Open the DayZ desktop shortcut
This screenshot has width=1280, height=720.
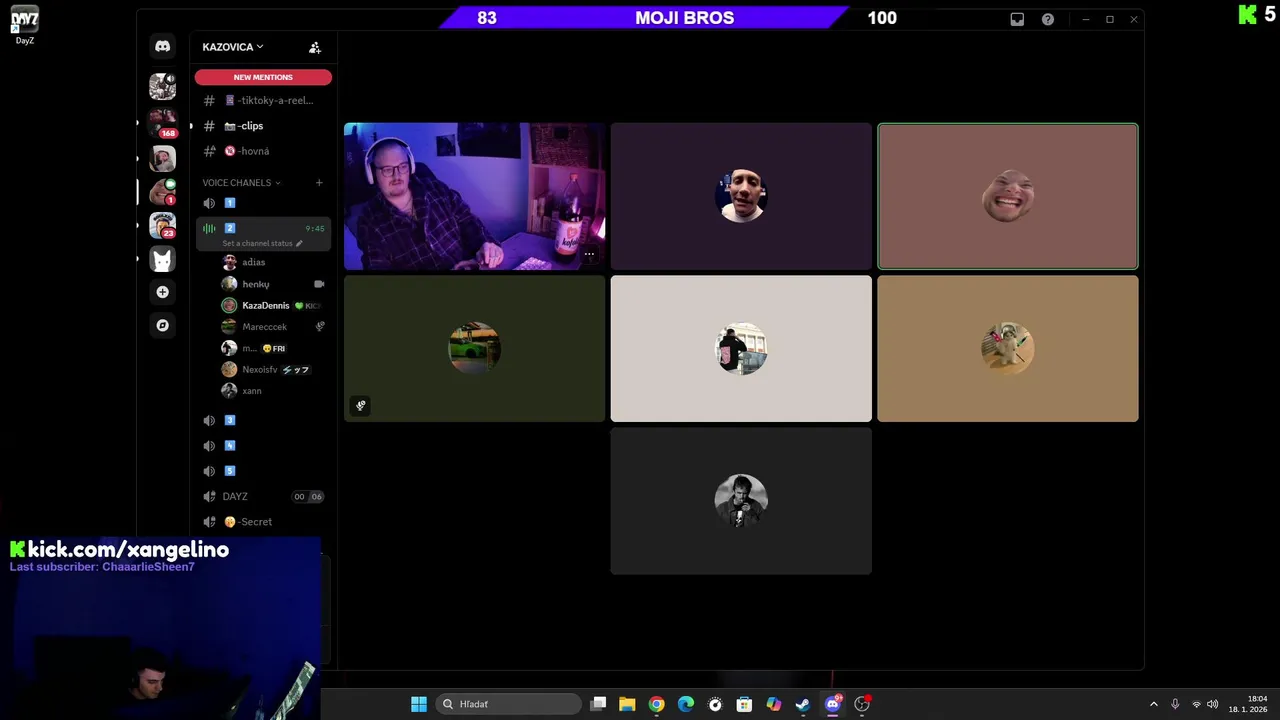pos(25,24)
